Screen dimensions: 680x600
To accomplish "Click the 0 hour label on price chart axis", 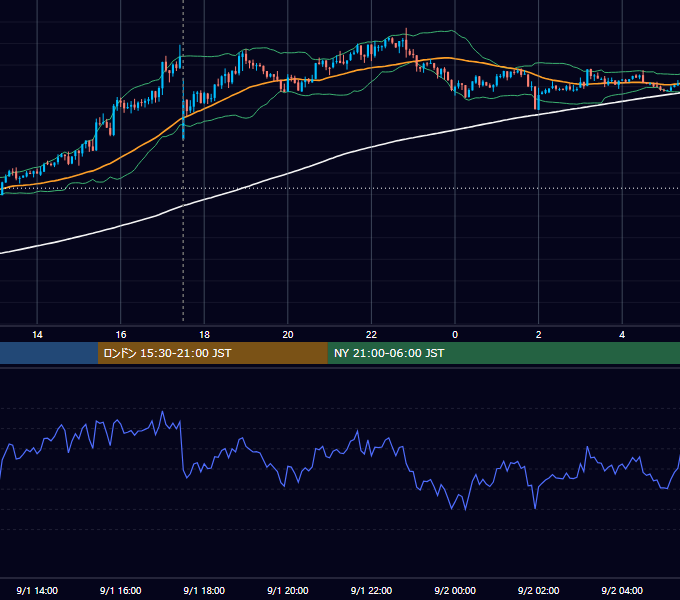I will click(455, 335).
